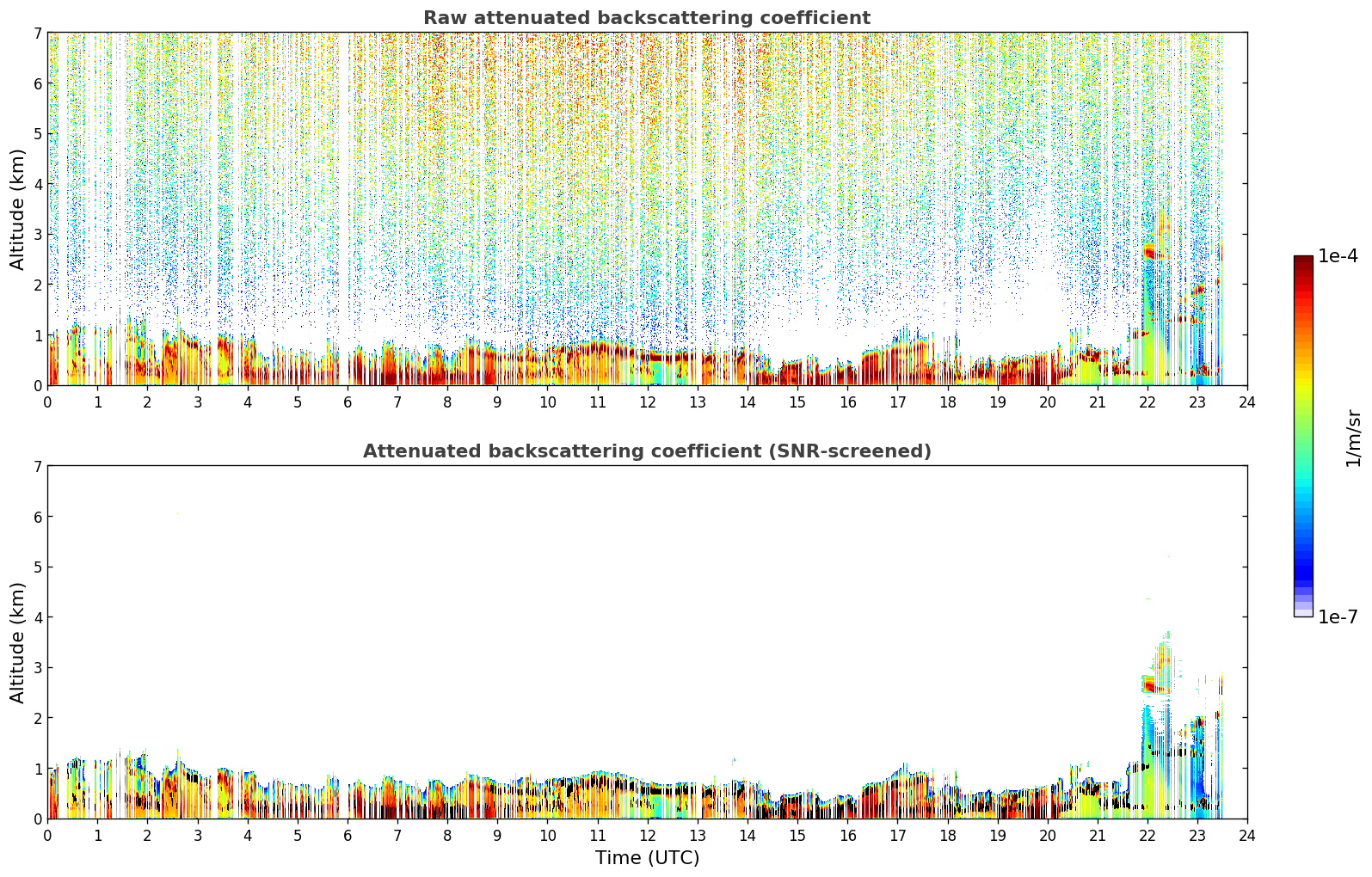Click the '1e-7' colorbar minimum label

1338,617
